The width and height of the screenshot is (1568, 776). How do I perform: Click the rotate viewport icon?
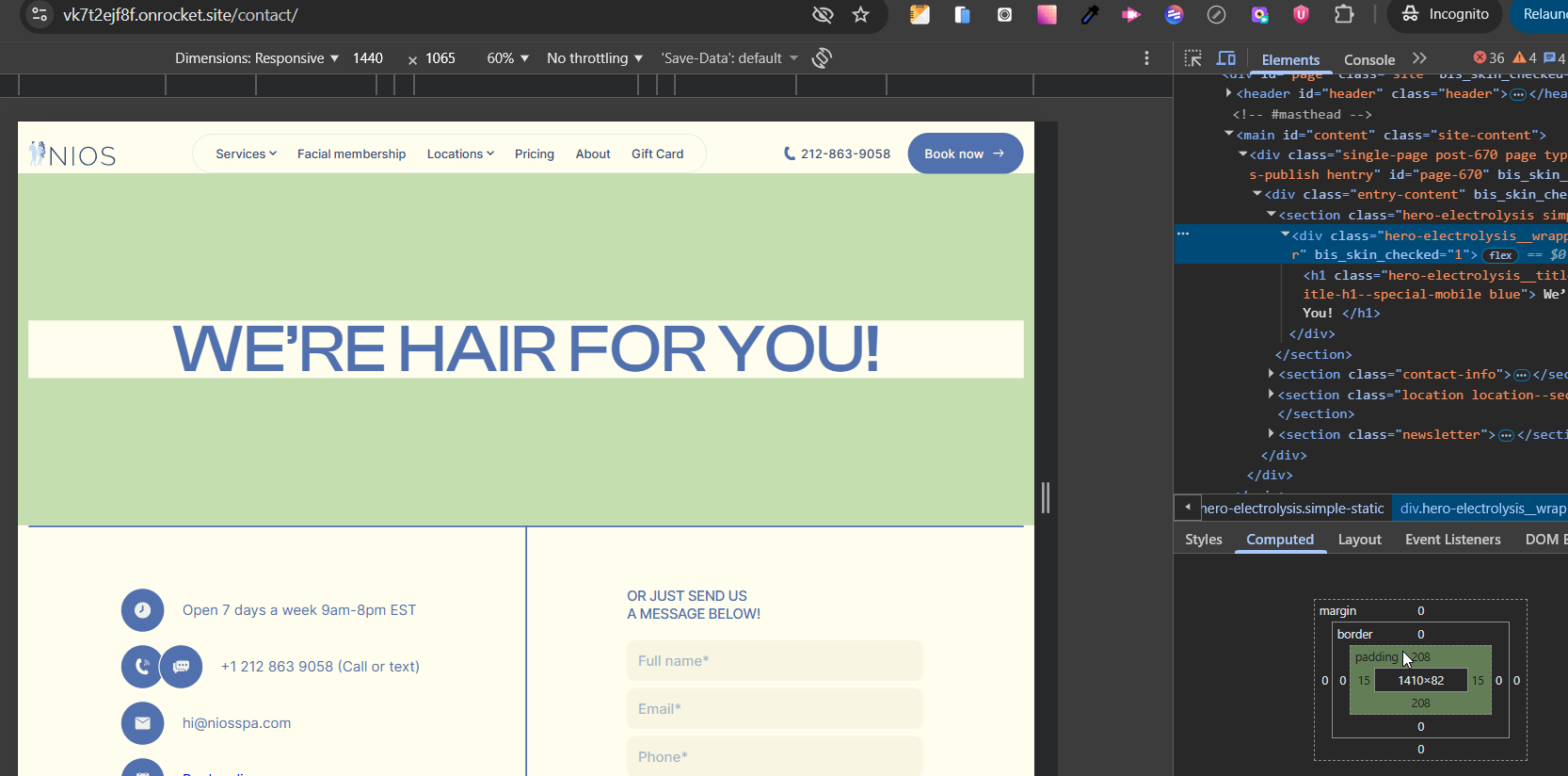click(x=822, y=58)
